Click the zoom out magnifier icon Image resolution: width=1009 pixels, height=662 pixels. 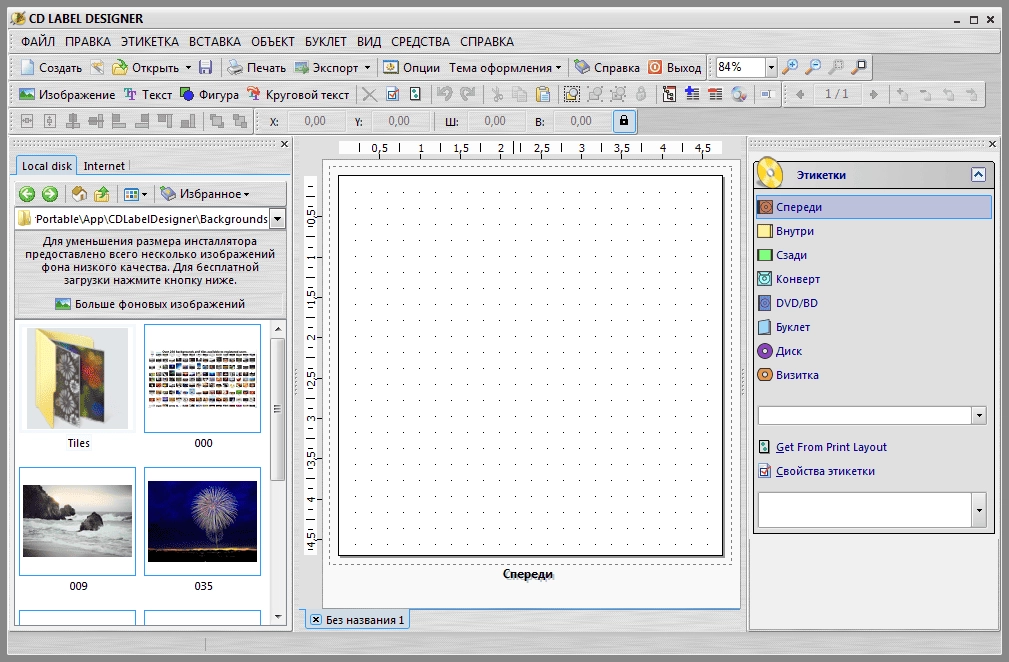click(813, 67)
